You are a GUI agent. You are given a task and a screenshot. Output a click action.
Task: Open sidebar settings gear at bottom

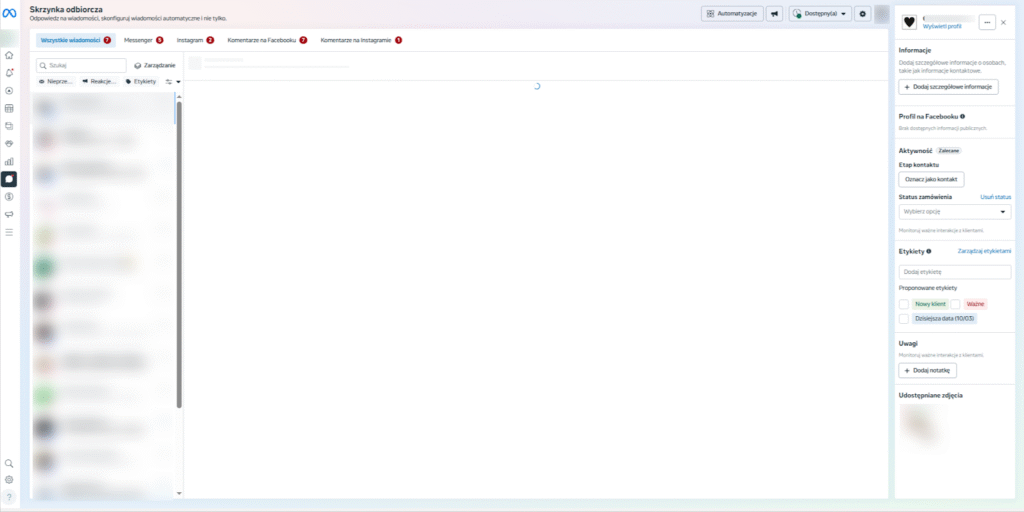tap(9, 480)
